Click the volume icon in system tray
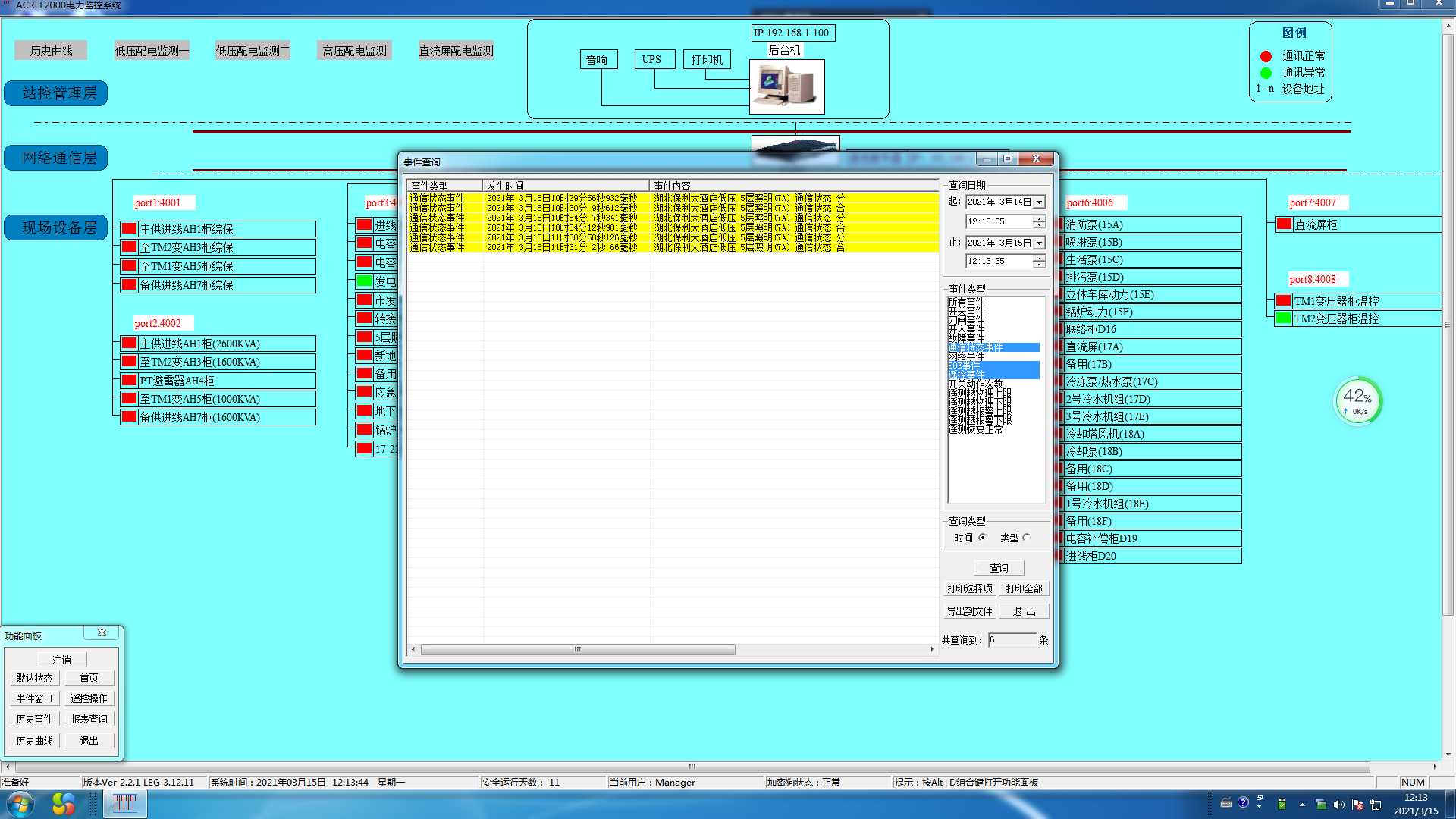1456x819 pixels. tap(1338, 805)
